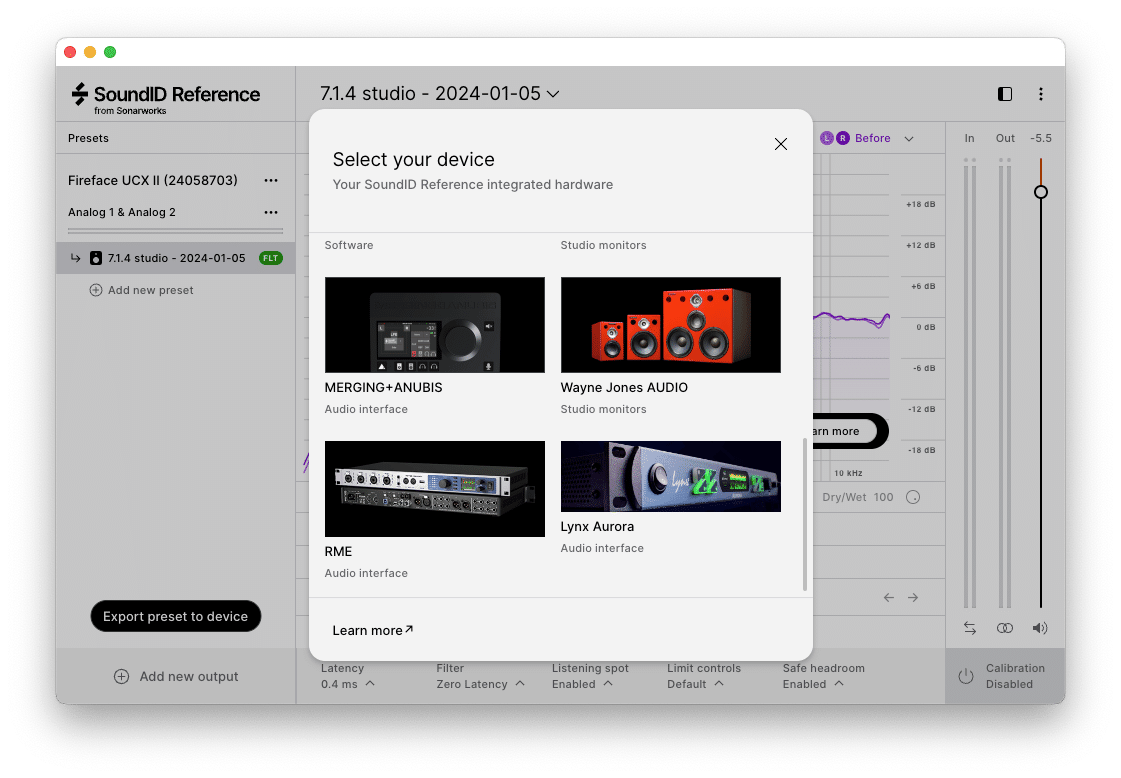Open the three-dot menu in top right
The width and height of the screenshot is (1121, 778).
(x=1041, y=94)
